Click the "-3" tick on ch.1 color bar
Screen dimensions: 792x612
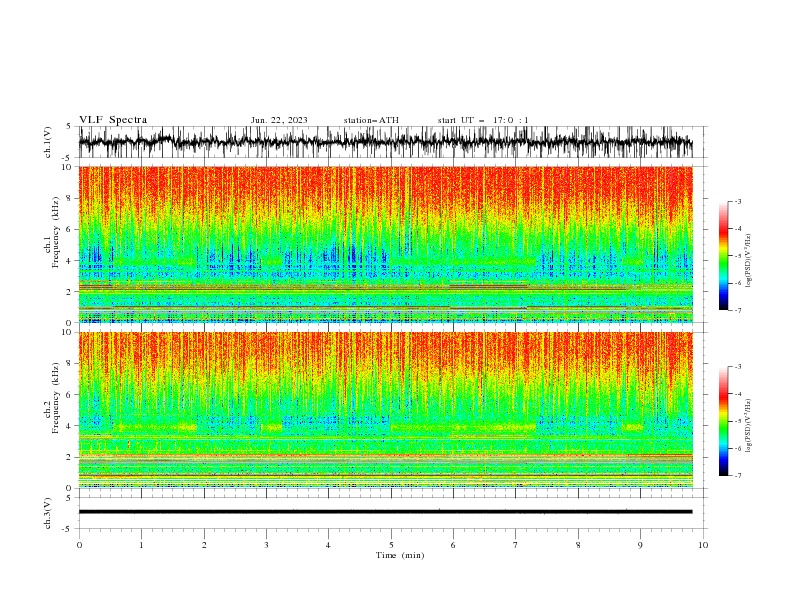(738, 201)
